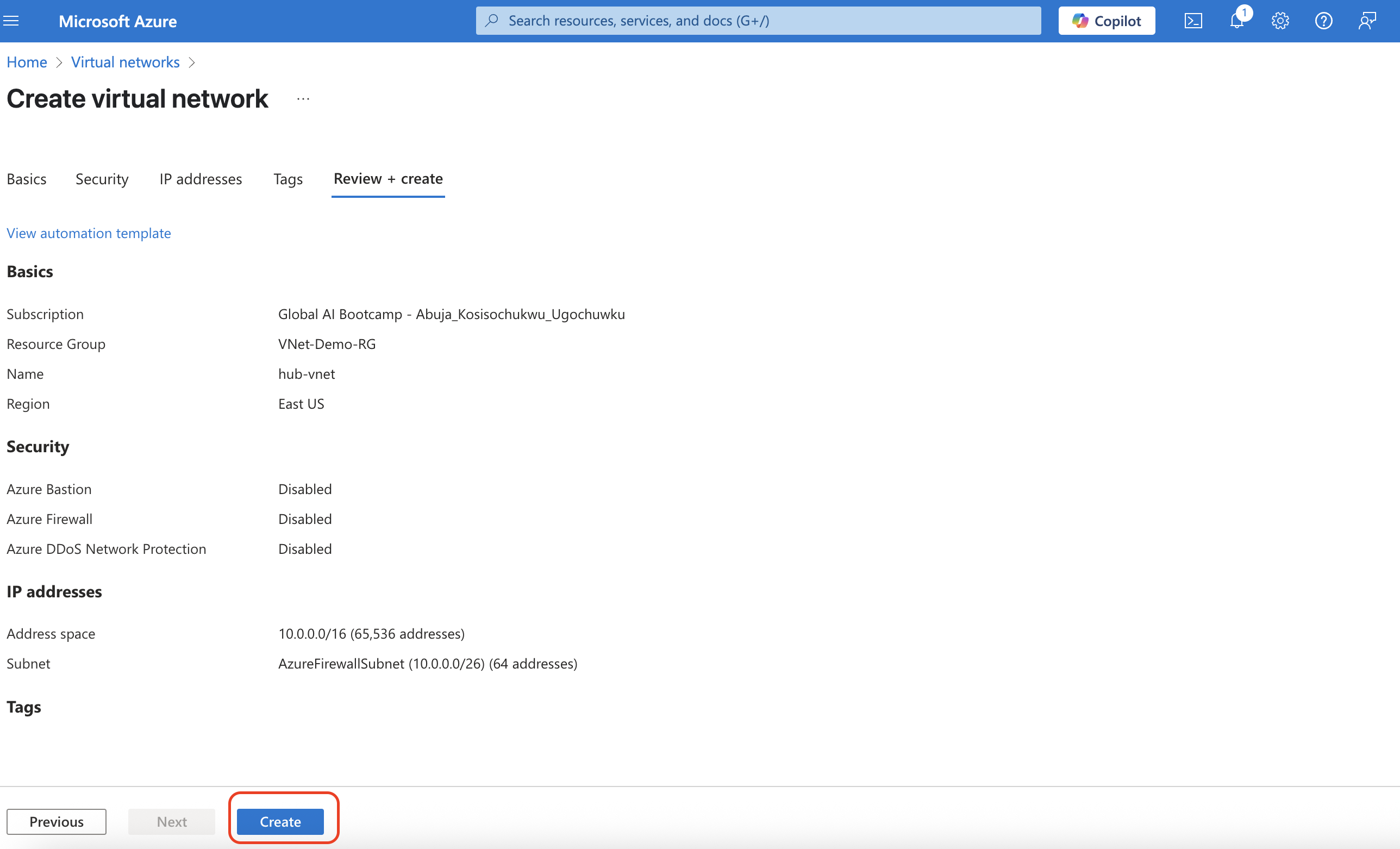Focus the Search resources, services, and docs field
Screen dimensions: 1400x849
coord(758,21)
